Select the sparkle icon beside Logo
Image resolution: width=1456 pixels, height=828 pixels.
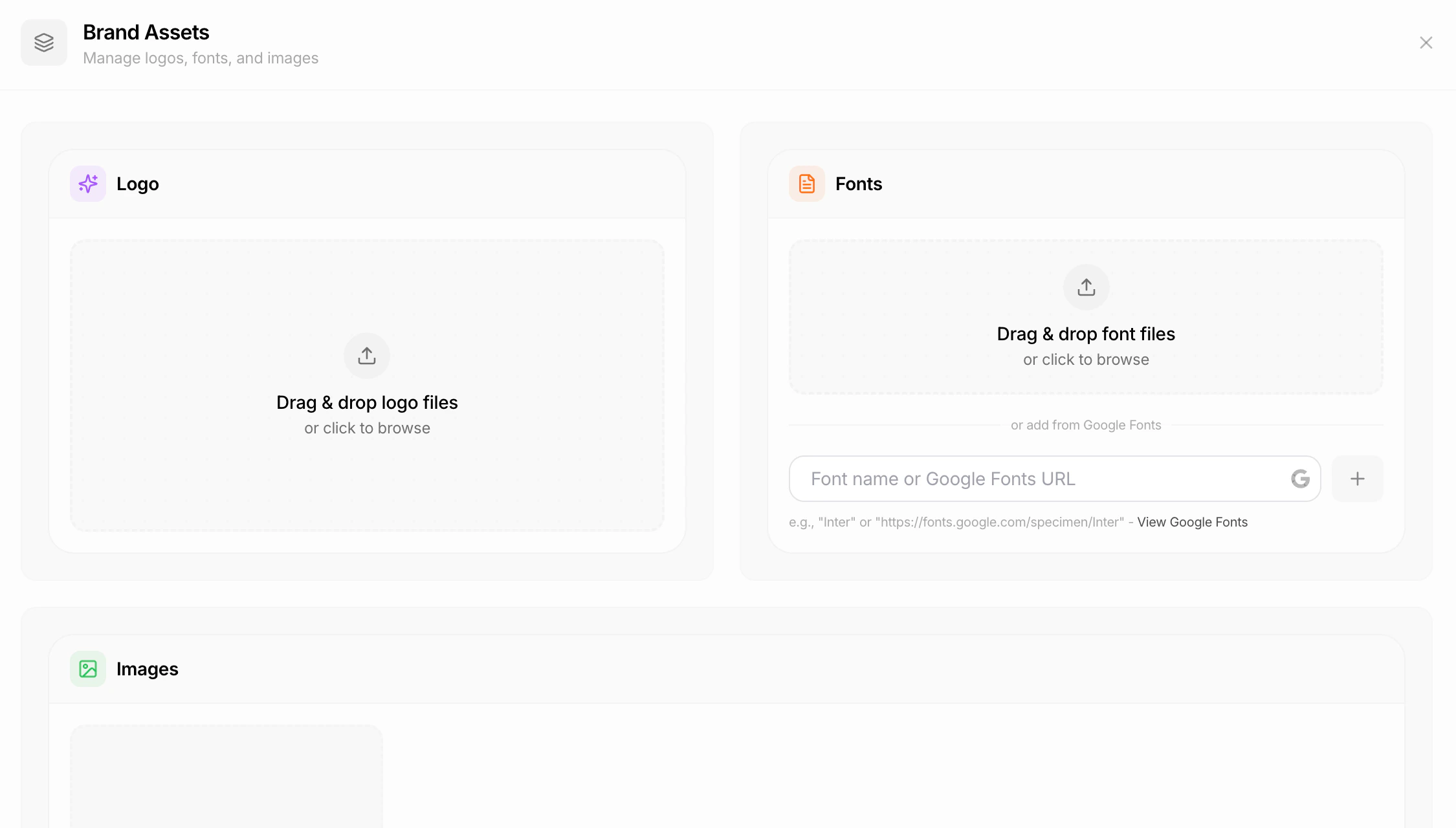[x=87, y=184]
